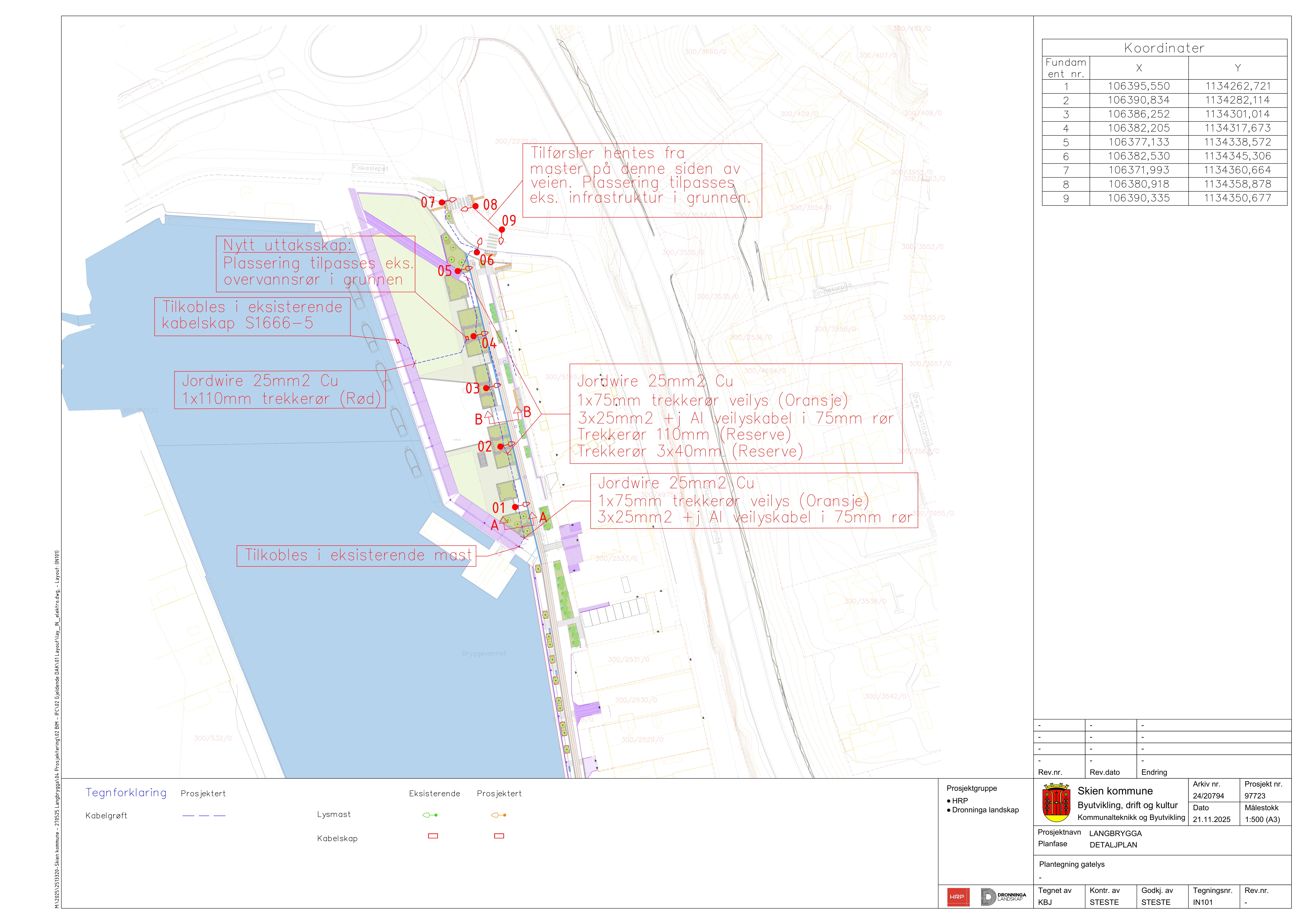Select drawing number IN101
Image resolution: width=1307 pixels, height=924 pixels.
tap(1203, 902)
